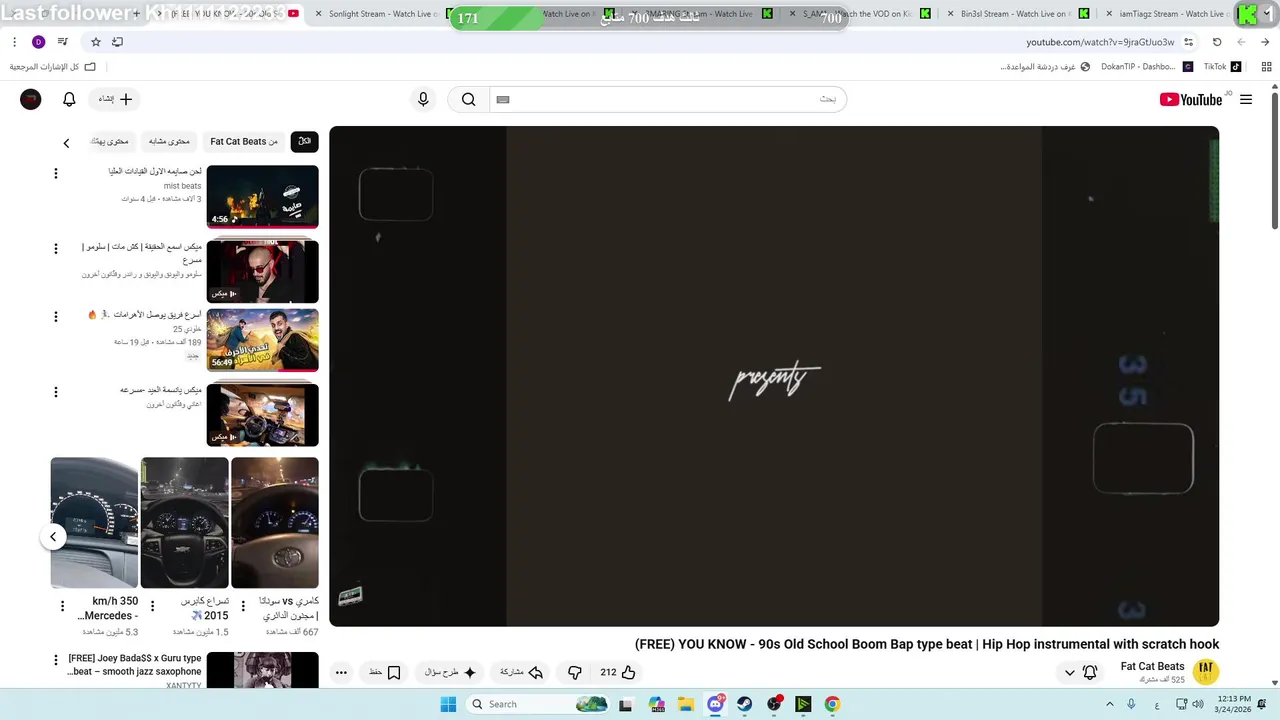Open options for 'تسراع كابرس 2015' short
The image size is (1280, 720).
click(152, 606)
